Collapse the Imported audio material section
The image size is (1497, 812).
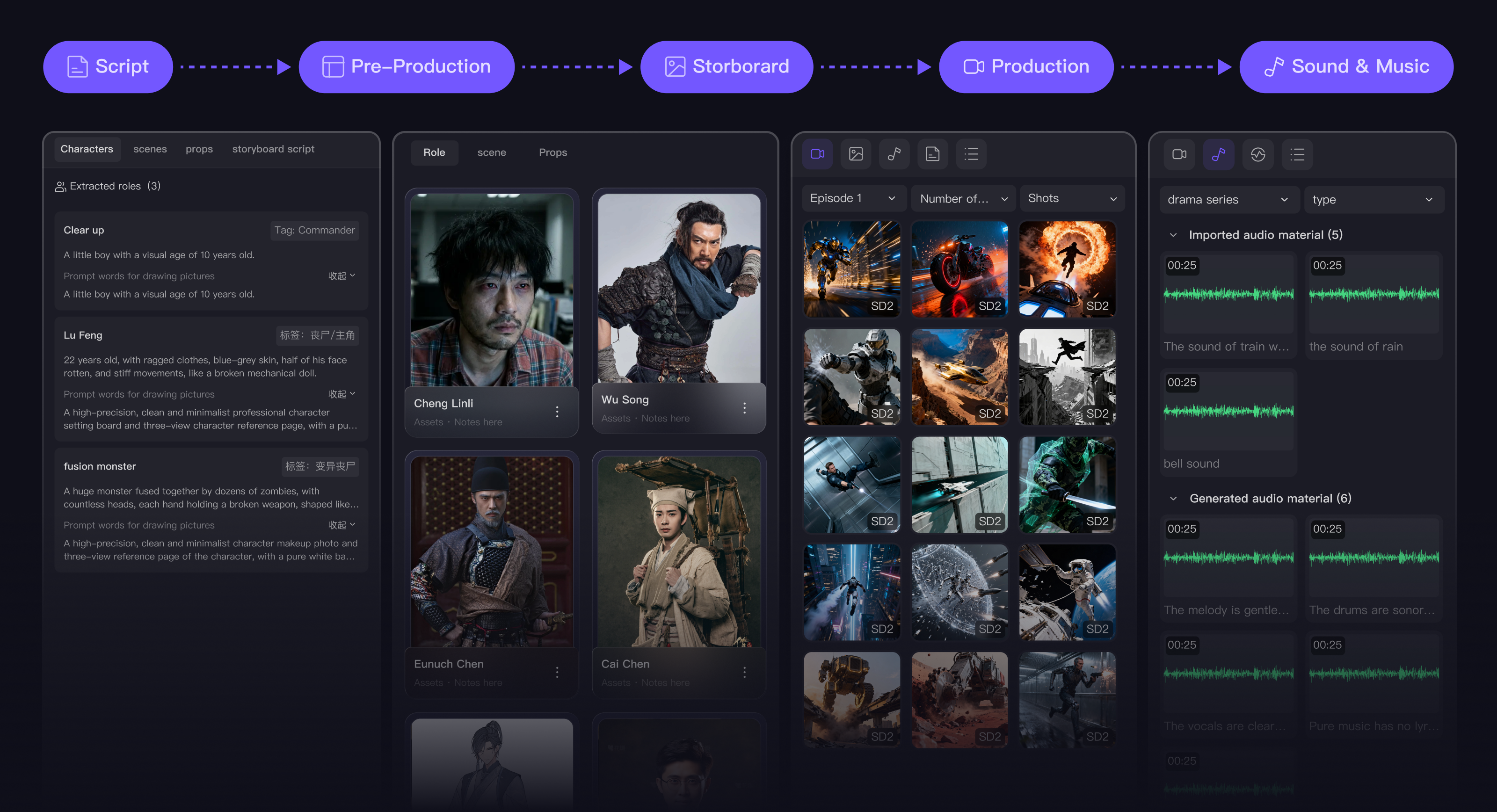1173,235
